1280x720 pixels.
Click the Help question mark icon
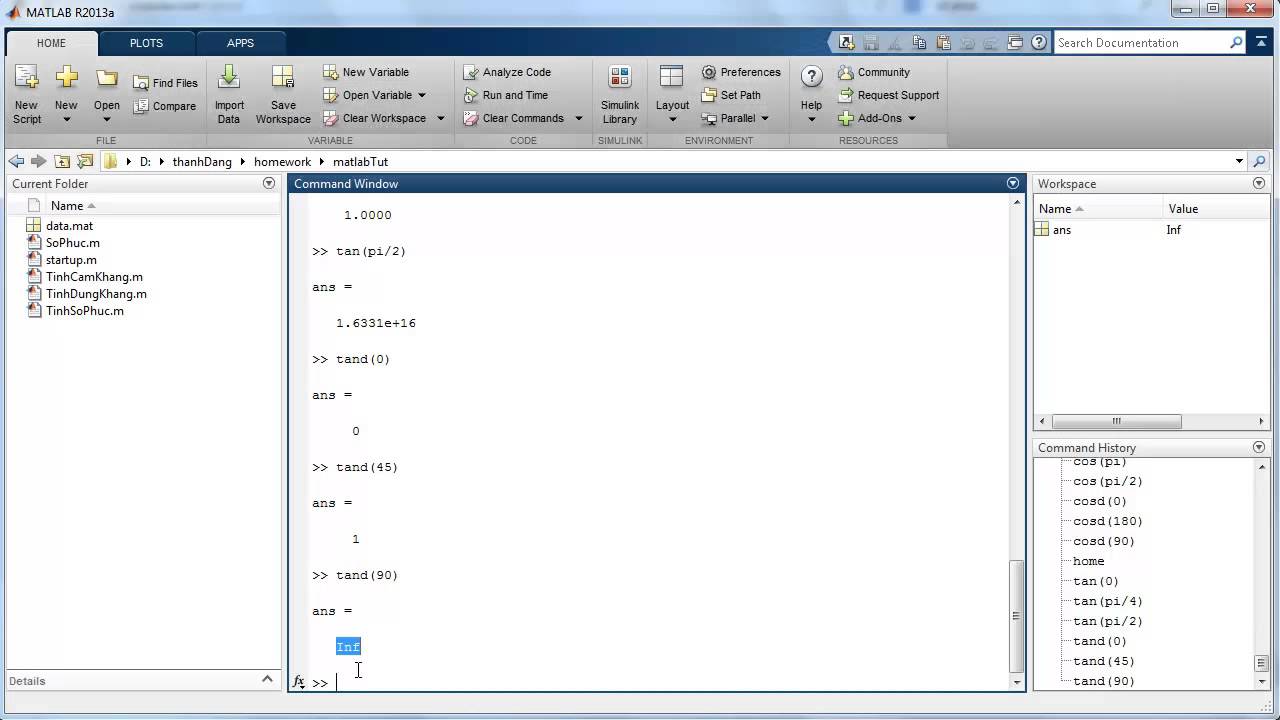coord(812,77)
